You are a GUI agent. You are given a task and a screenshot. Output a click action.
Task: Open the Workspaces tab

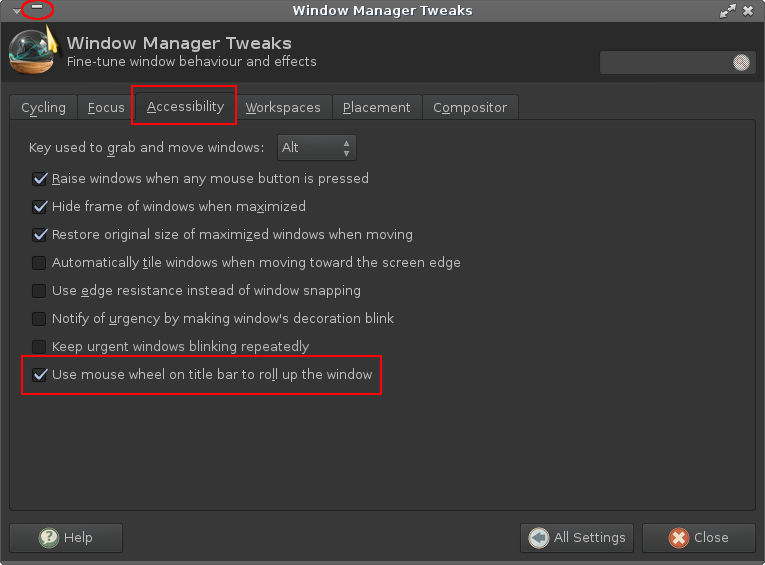click(283, 107)
